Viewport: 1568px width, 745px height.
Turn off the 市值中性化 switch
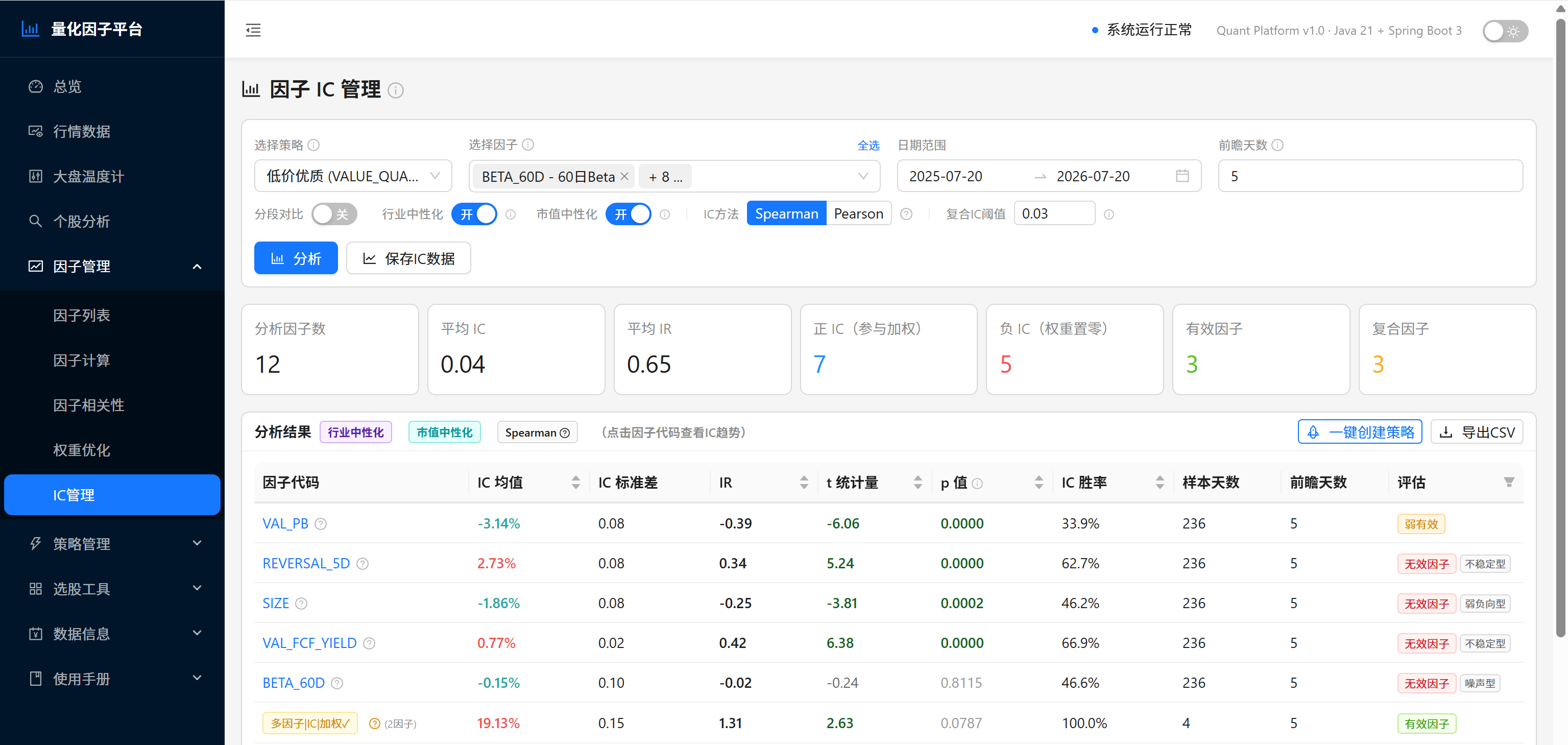coord(628,214)
